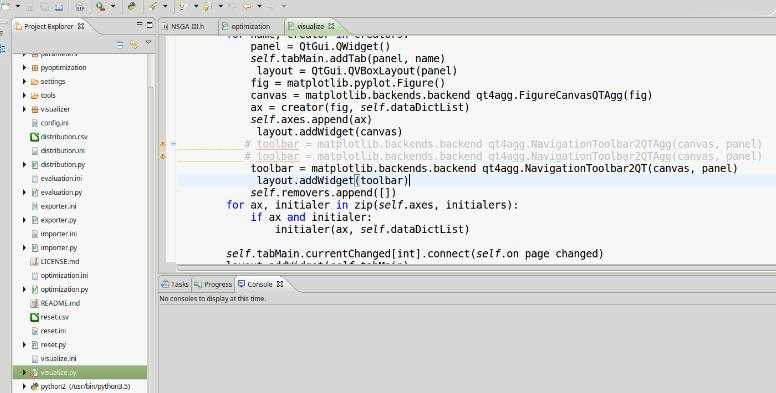Open the Tasks view tab
The width and height of the screenshot is (776, 393).
(x=175, y=284)
